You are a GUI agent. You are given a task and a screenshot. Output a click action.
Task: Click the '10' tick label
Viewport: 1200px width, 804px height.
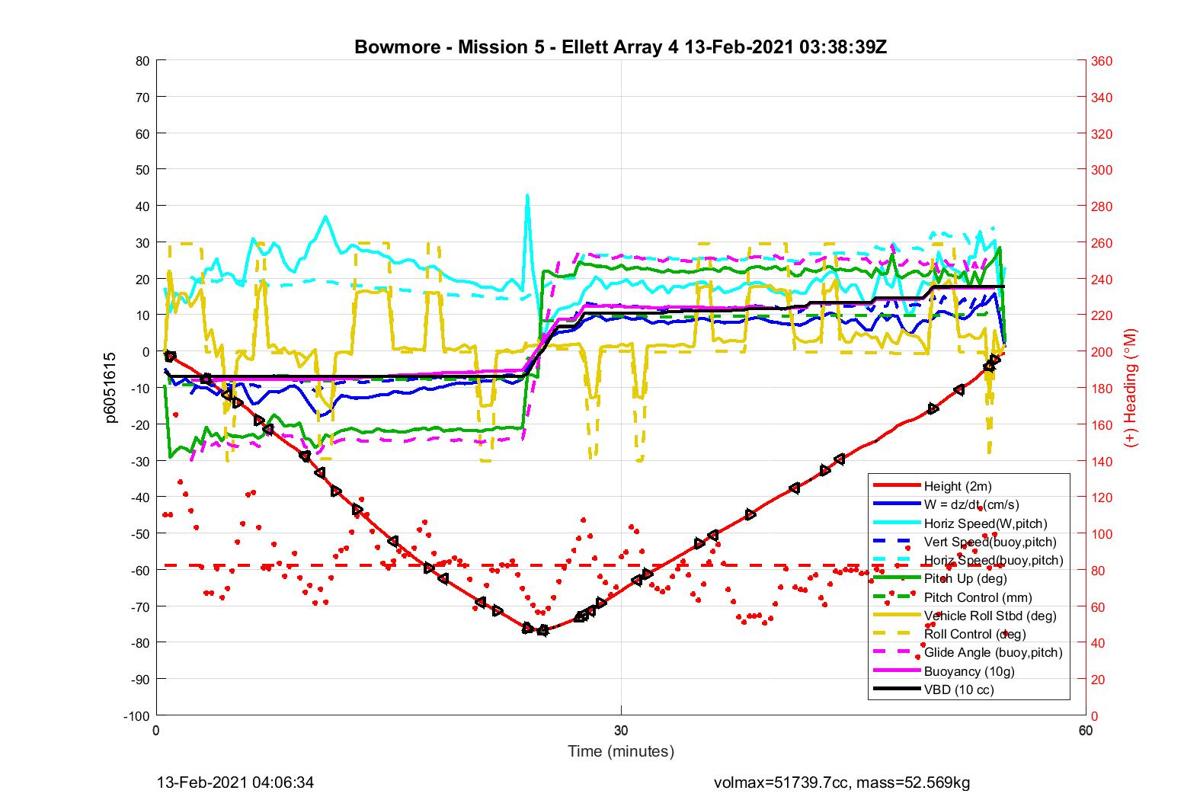pyautogui.click(x=143, y=316)
